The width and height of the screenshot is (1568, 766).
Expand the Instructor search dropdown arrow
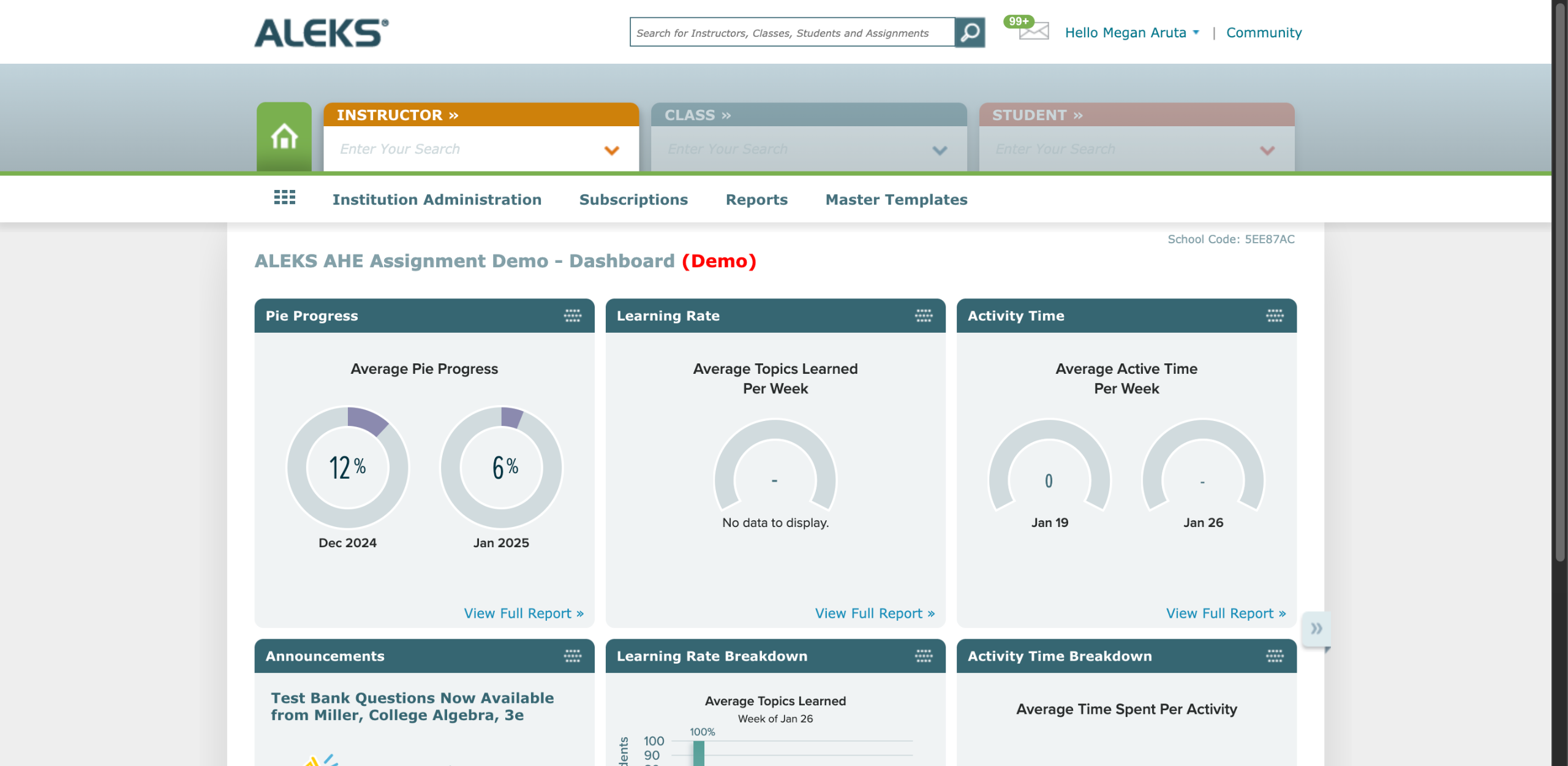611,150
